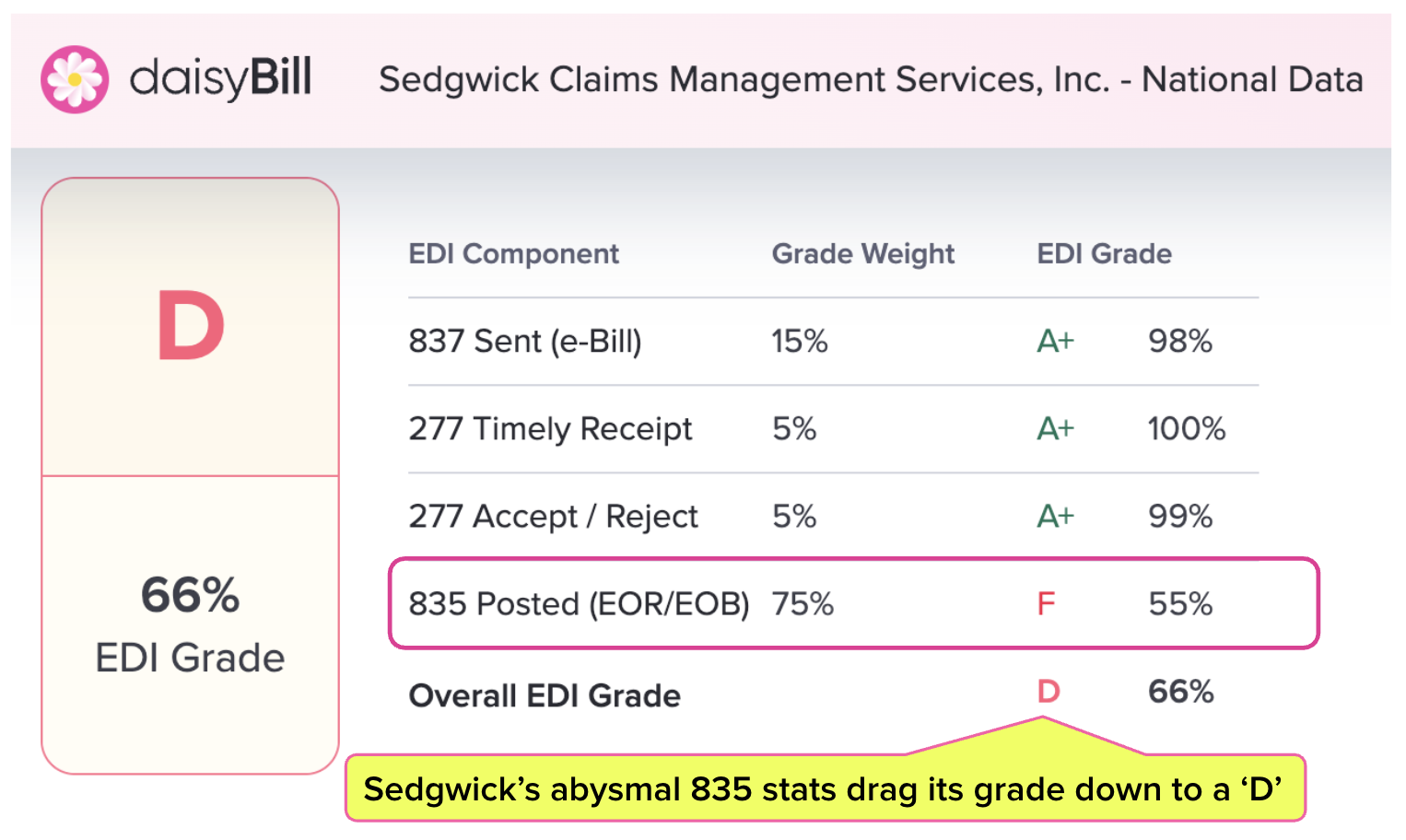The height and width of the screenshot is (840, 1406).
Task: Click the 75% grade weight value
Action: click(803, 604)
